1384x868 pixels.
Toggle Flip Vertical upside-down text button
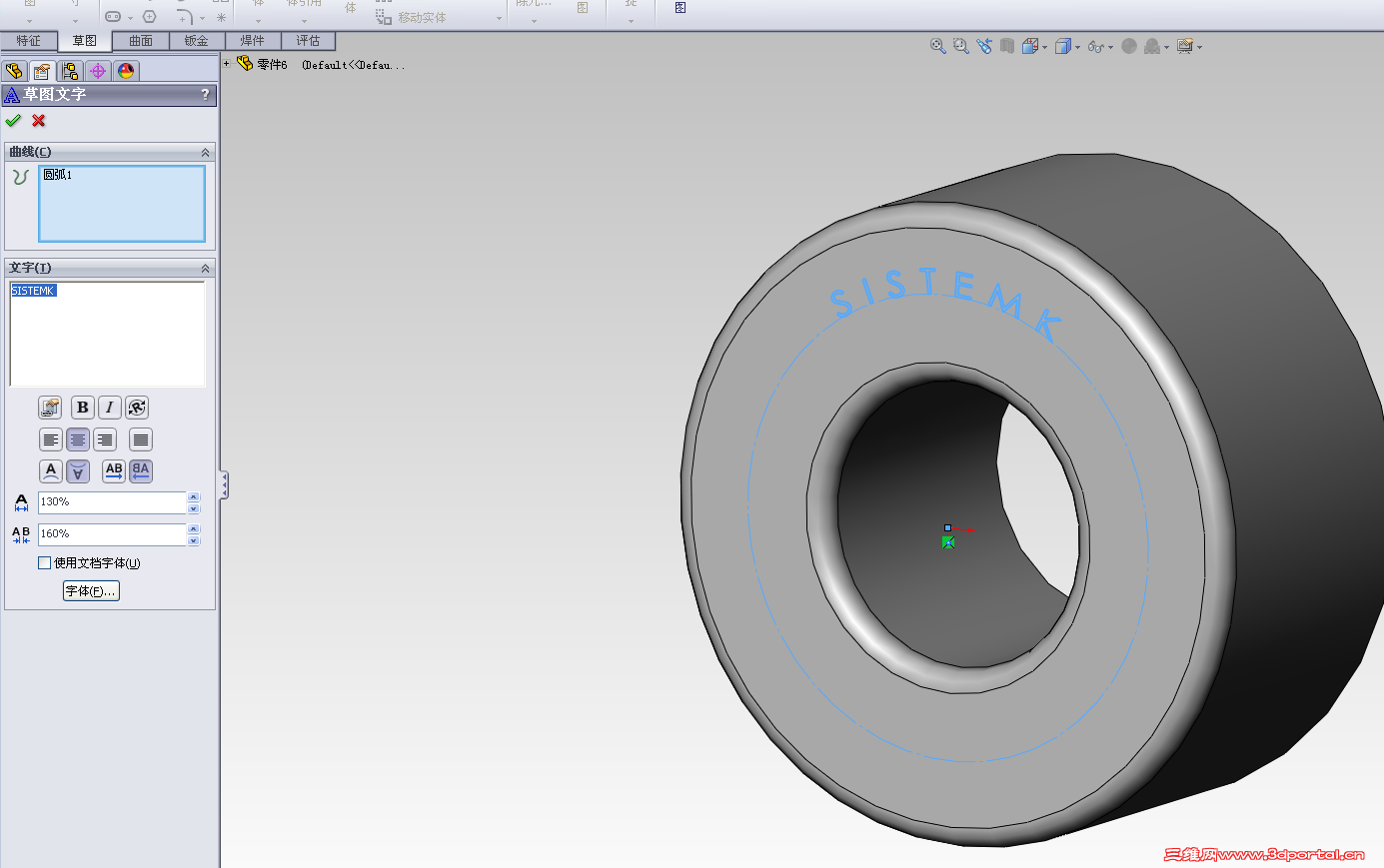[x=78, y=471]
